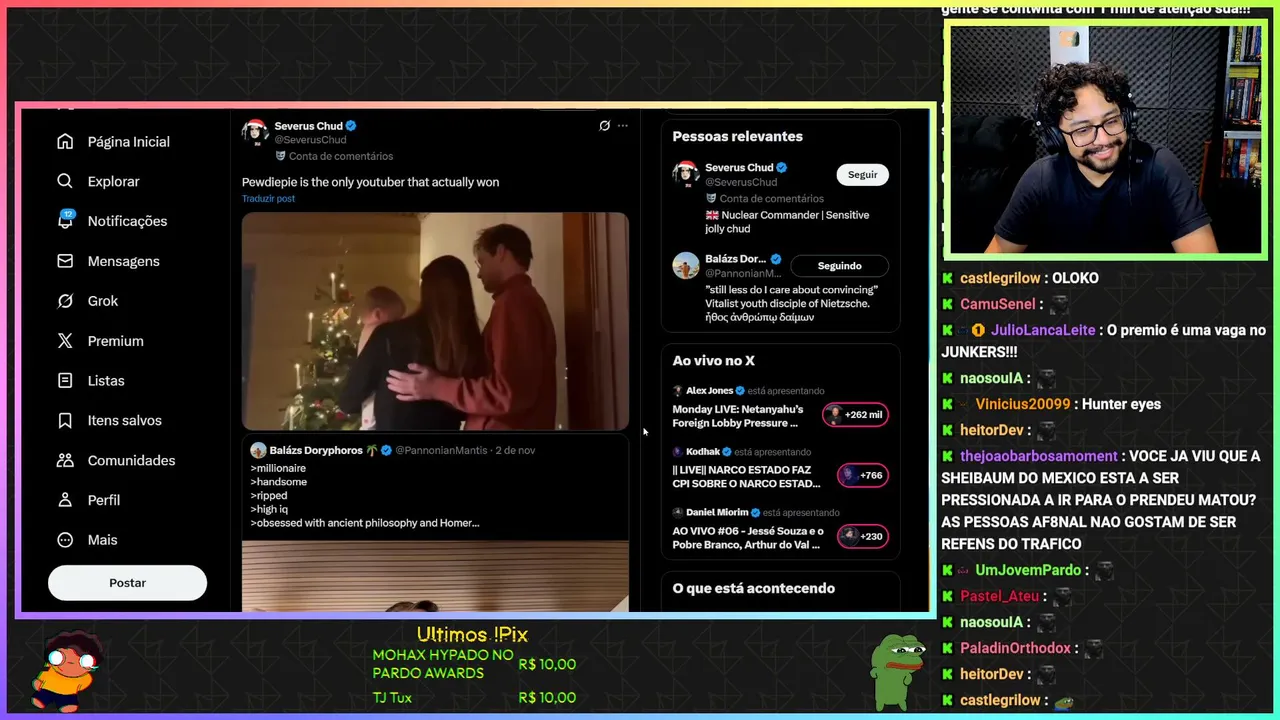Click the Postar button
Image resolution: width=1280 pixels, height=720 pixels.
point(127,583)
